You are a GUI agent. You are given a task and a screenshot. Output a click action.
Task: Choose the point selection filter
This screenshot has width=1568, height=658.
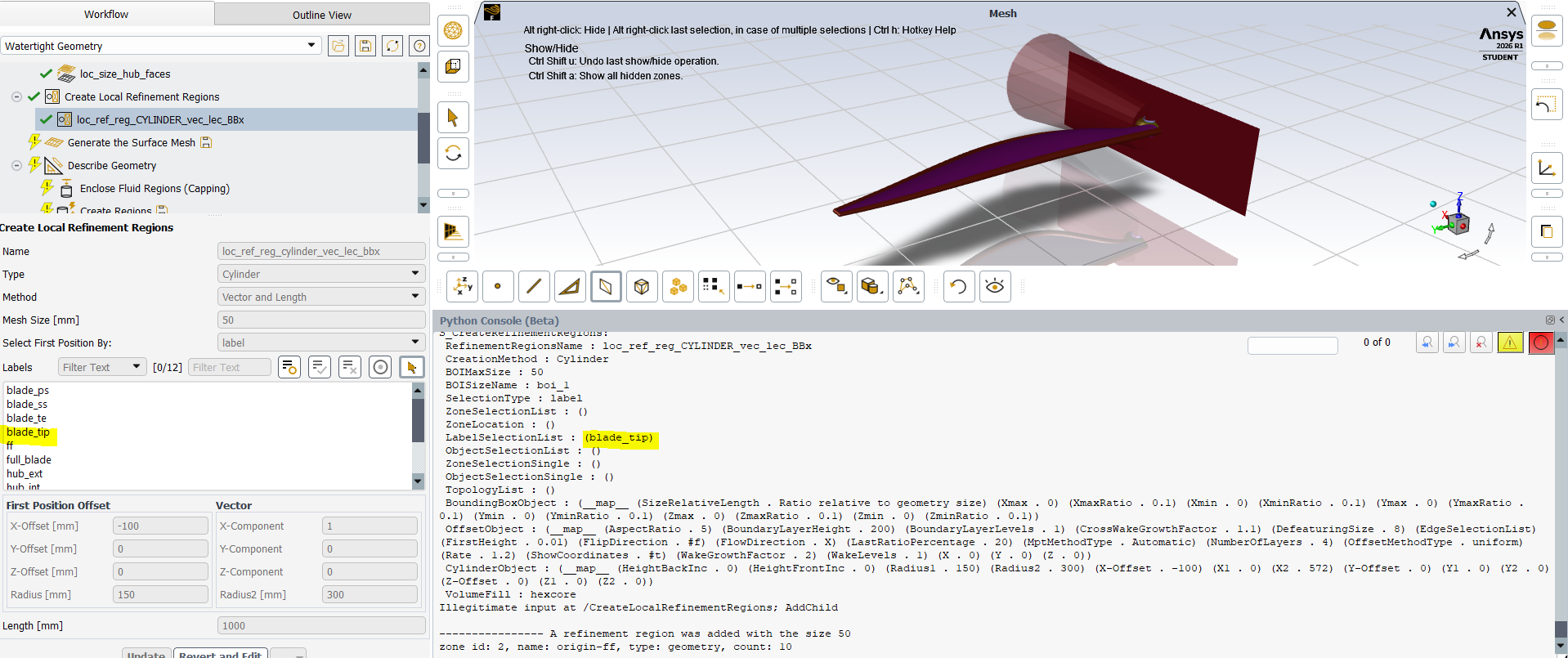pyautogui.click(x=498, y=287)
